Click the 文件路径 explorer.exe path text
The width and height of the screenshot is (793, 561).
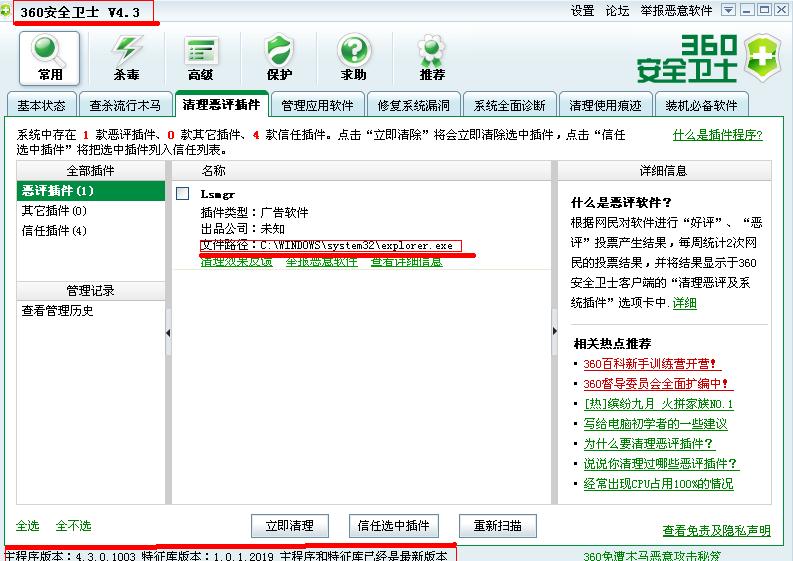[x=327, y=246]
